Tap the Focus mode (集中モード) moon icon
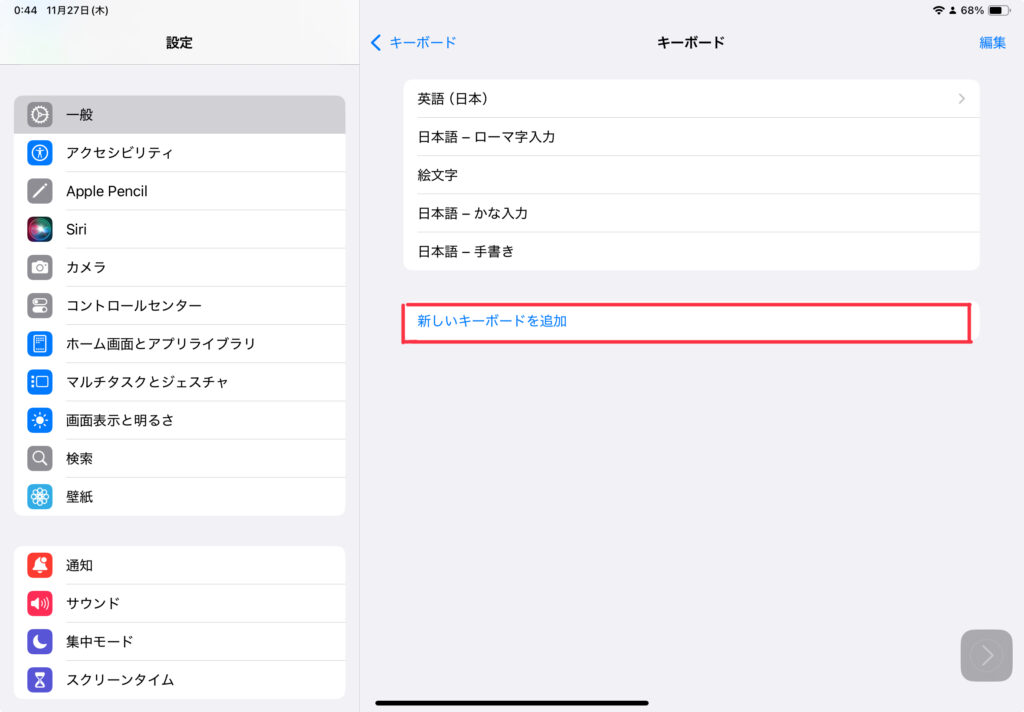The width and height of the screenshot is (1024, 712). [x=40, y=641]
